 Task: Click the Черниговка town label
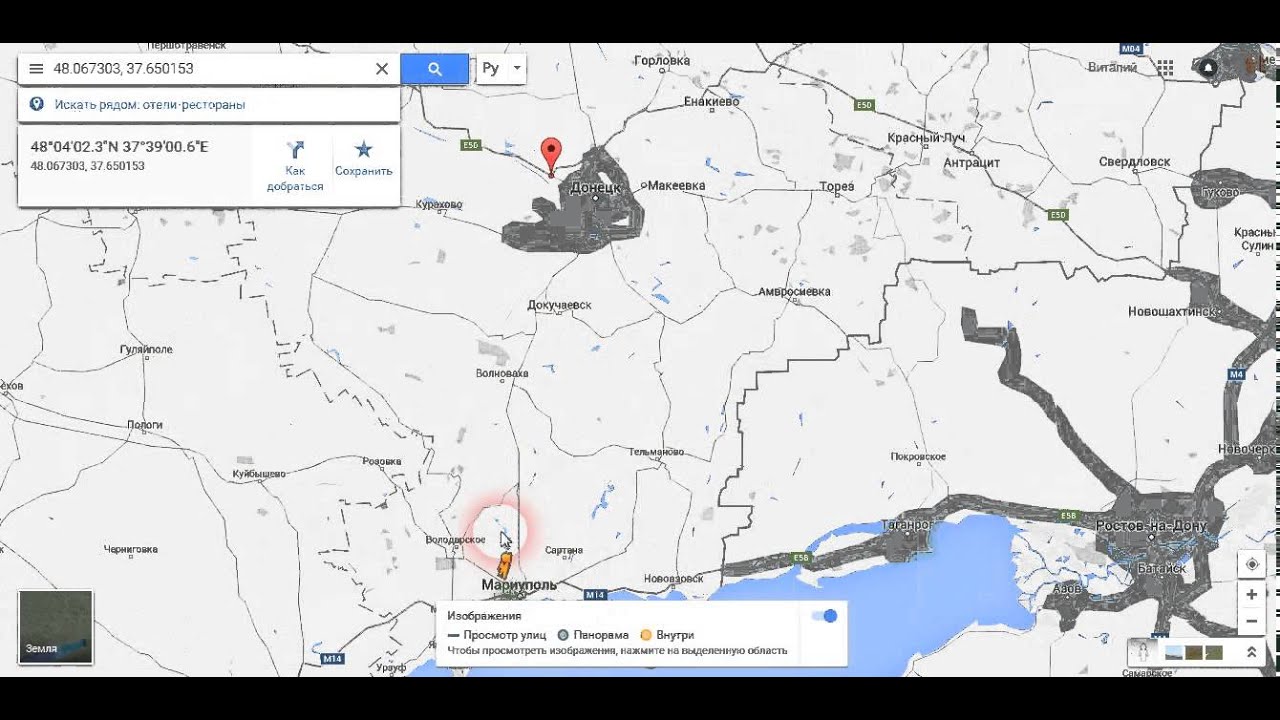pos(131,549)
